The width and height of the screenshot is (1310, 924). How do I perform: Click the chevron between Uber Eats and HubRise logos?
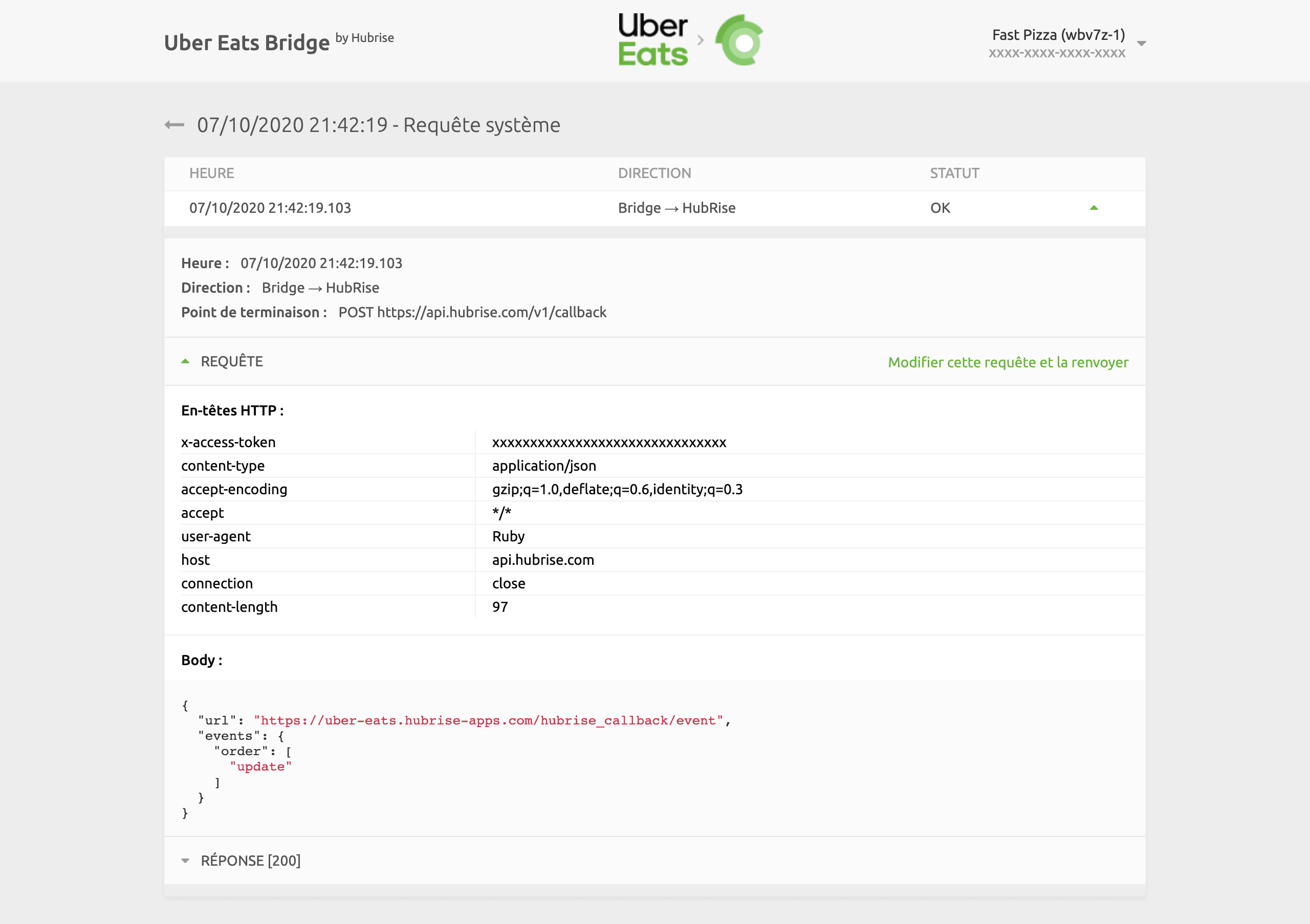click(x=701, y=40)
